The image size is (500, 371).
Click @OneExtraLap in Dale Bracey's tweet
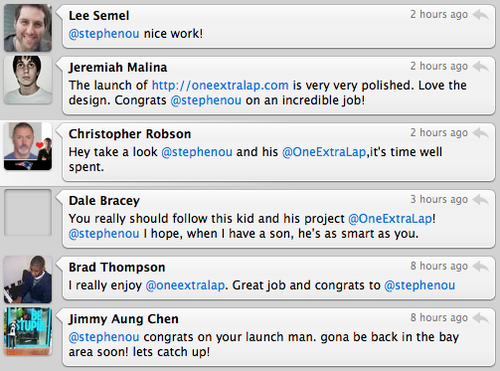click(390, 219)
